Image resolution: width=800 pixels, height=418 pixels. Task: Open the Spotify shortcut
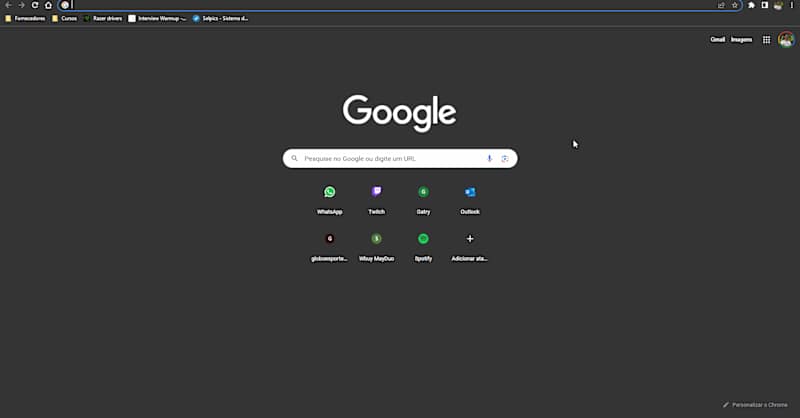coord(423,247)
